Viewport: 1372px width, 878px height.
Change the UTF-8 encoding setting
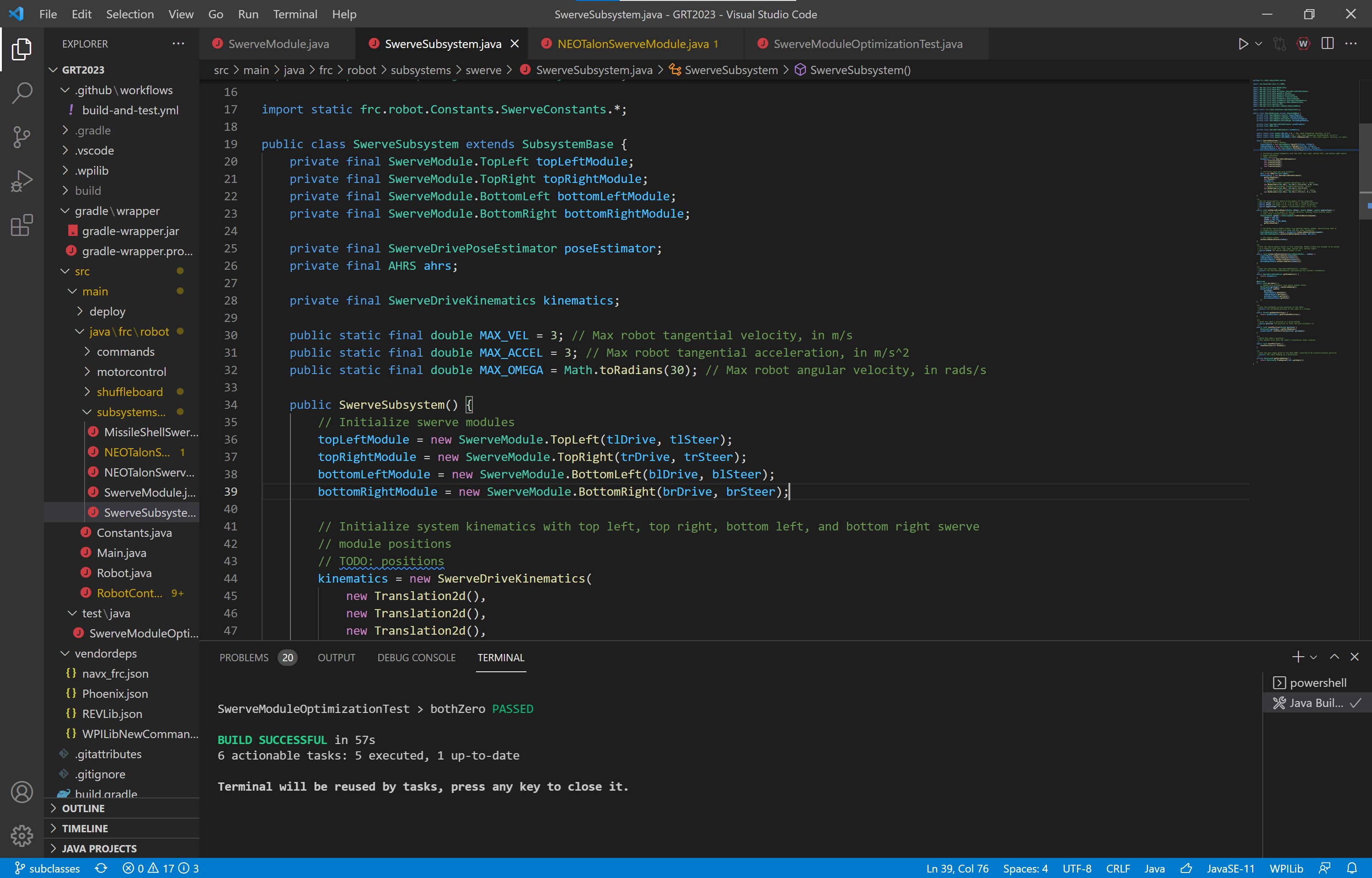[1077, 868]
